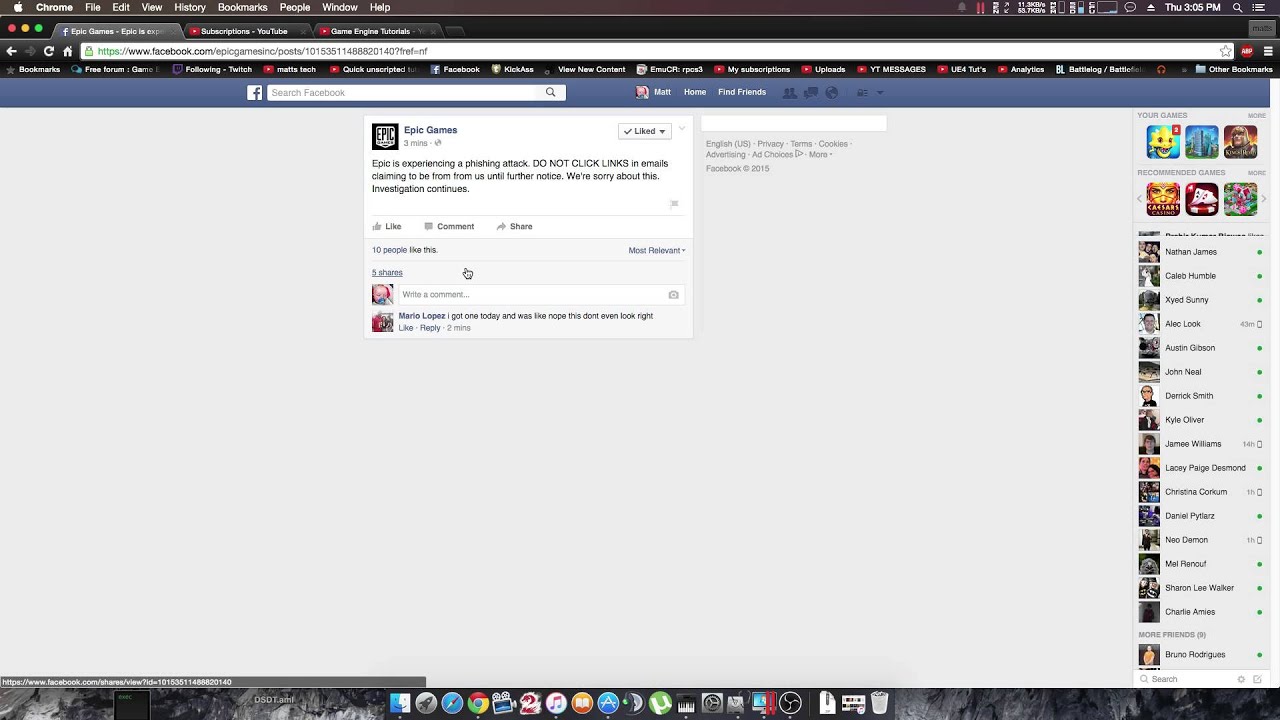
Task: Click Chrome's back arrow
Action: point(12,51)
